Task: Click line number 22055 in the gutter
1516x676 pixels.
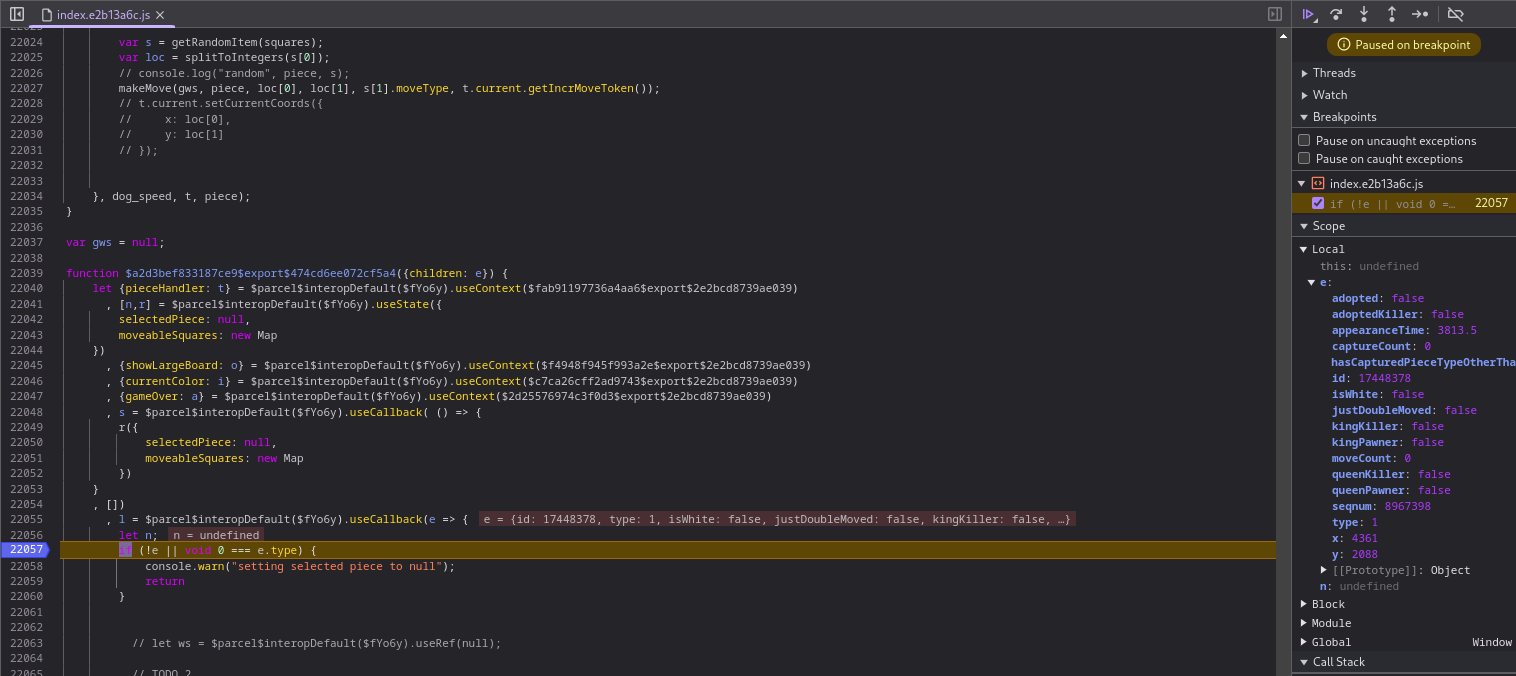Action: pos(26,519)
